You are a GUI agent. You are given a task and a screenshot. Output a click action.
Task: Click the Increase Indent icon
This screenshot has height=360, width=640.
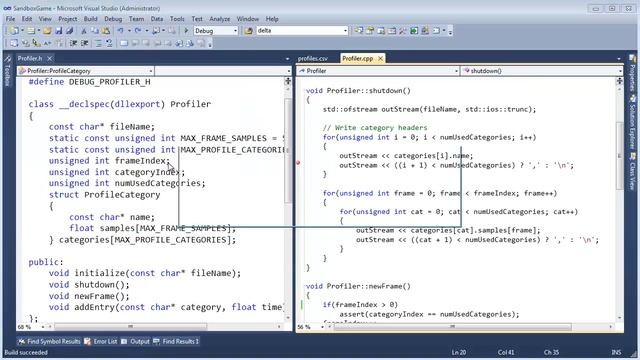[84, 43]
